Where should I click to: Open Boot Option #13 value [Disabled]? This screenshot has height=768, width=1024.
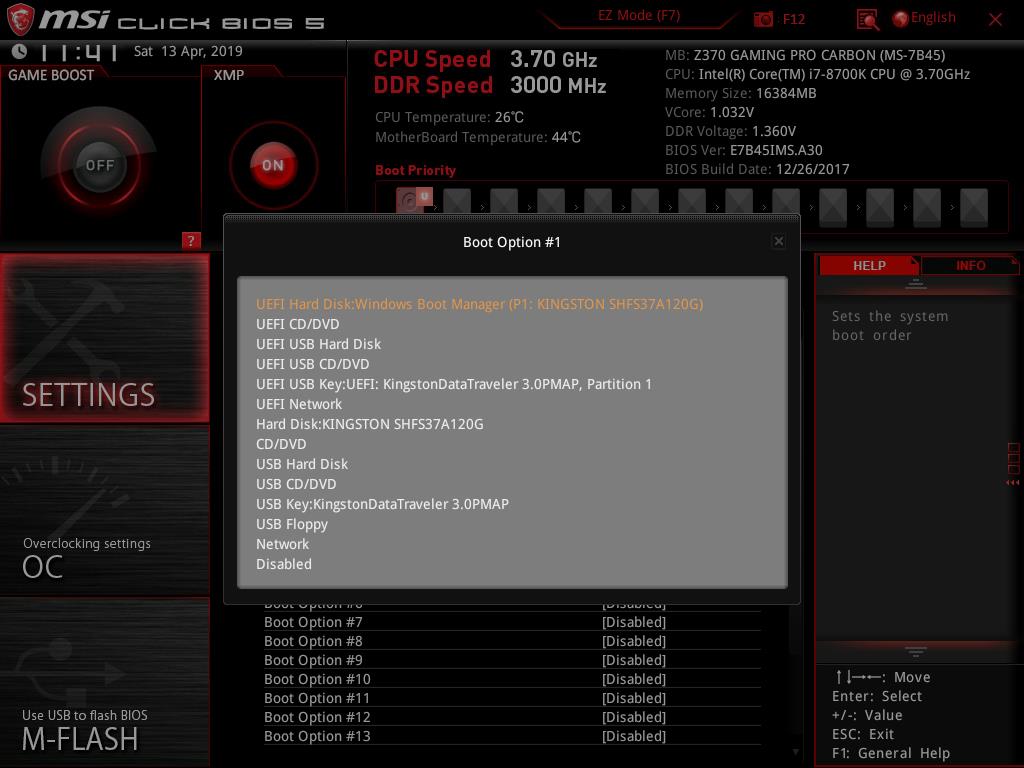click(633, 736)
